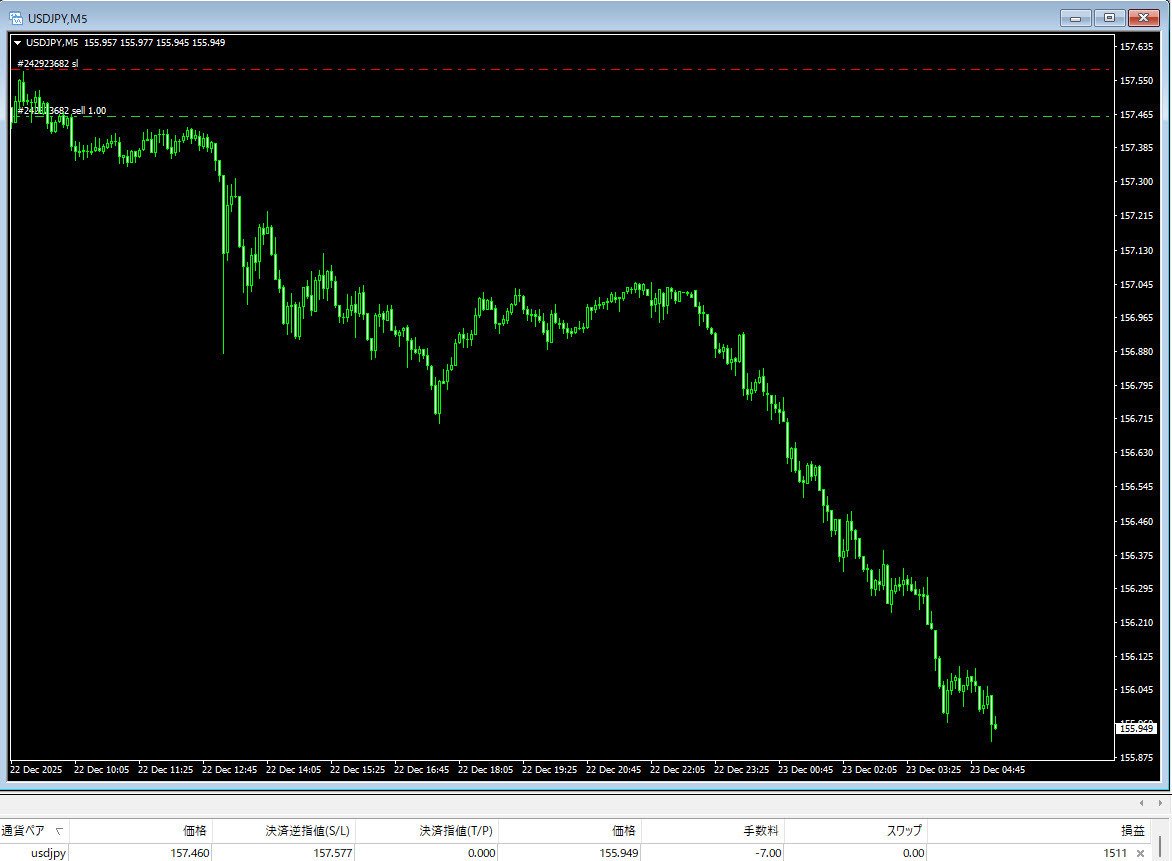Screen dimensions: 1172x861
Task: Sort positions by the 損益 column
Action: click(x=1131, y=830)
